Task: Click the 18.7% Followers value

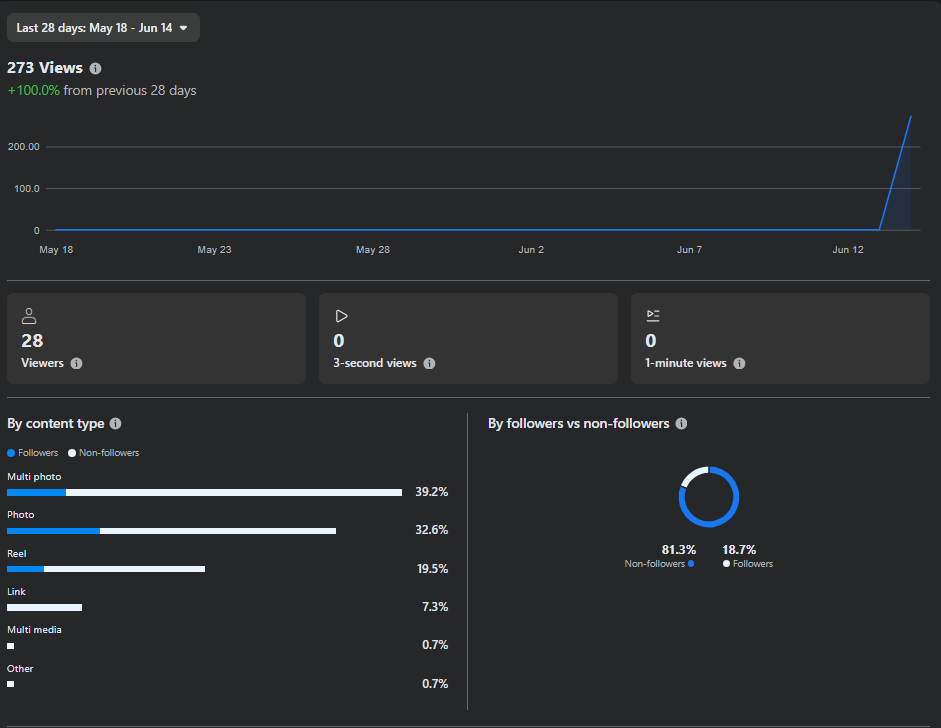Action: pyautogui.click(x=739, y=550)
